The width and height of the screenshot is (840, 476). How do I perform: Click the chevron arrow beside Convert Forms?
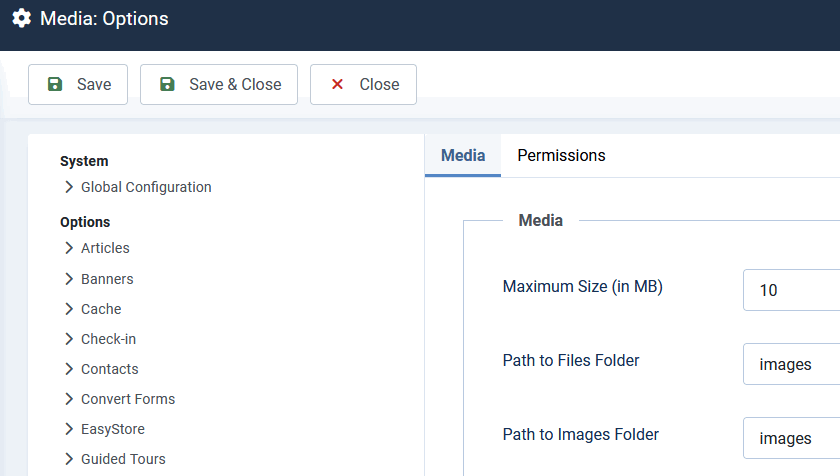tap(69, 399)
